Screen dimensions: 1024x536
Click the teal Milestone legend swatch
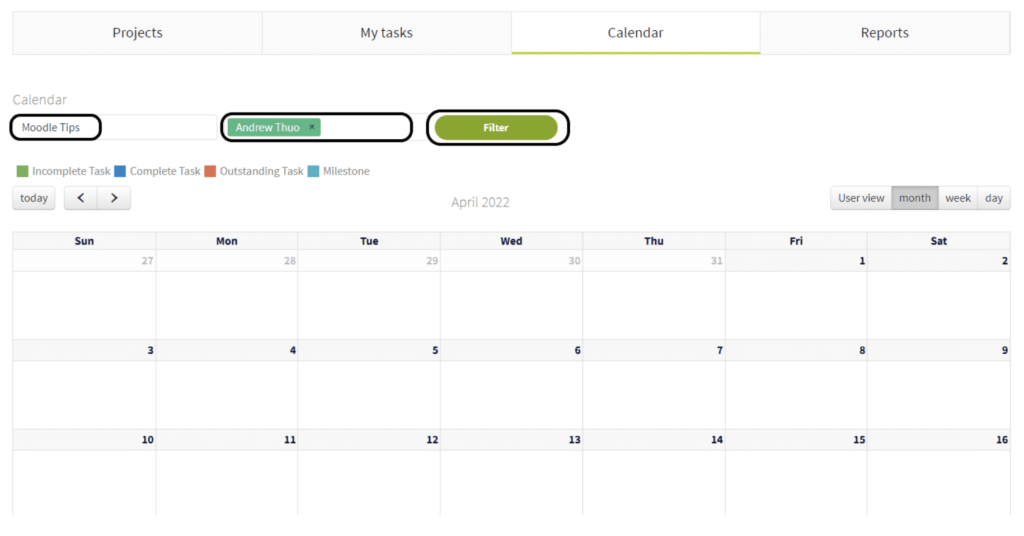click(313, 171)
